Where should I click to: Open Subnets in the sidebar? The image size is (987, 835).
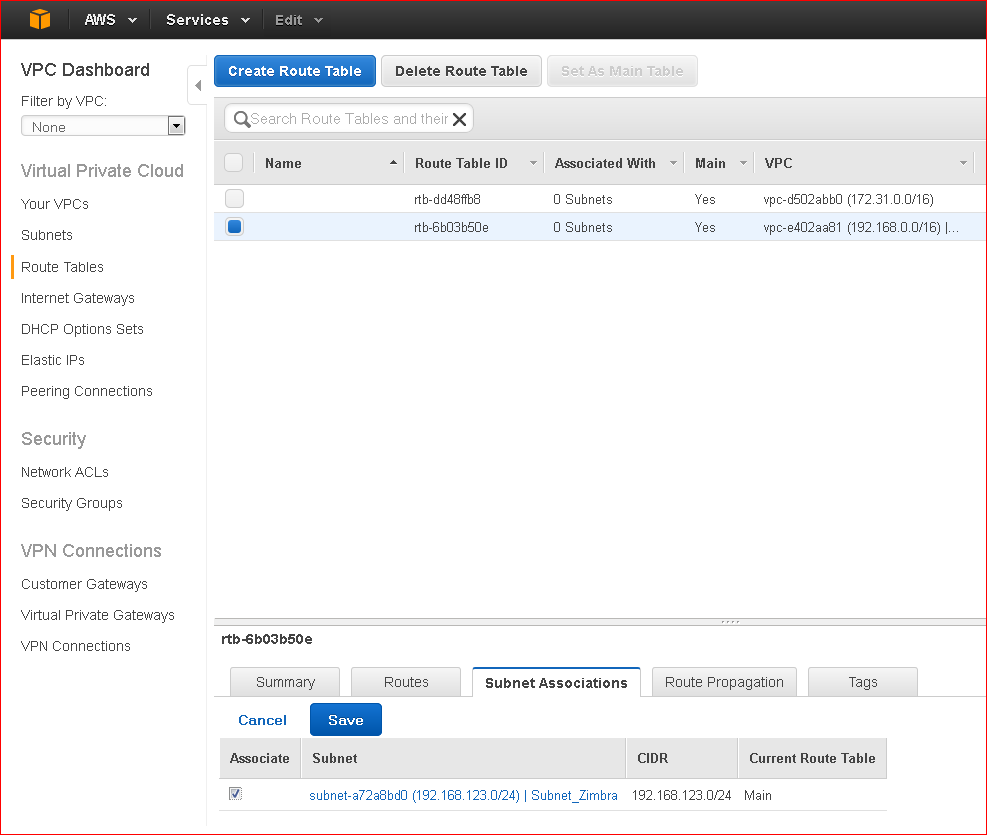coord(47,235)
